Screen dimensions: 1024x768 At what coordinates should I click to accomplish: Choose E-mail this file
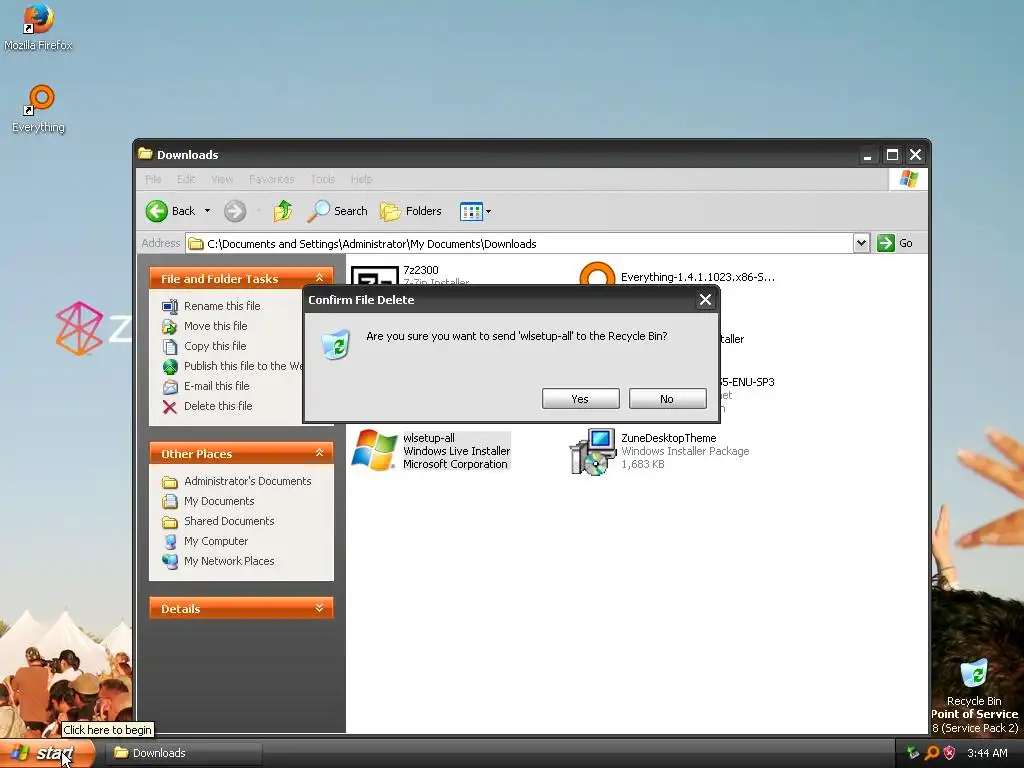(x=217, y=386)
